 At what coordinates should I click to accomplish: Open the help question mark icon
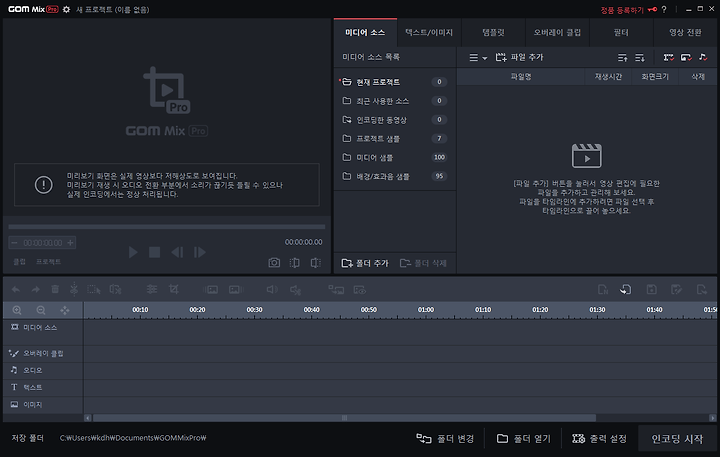[x=664, y=10]
